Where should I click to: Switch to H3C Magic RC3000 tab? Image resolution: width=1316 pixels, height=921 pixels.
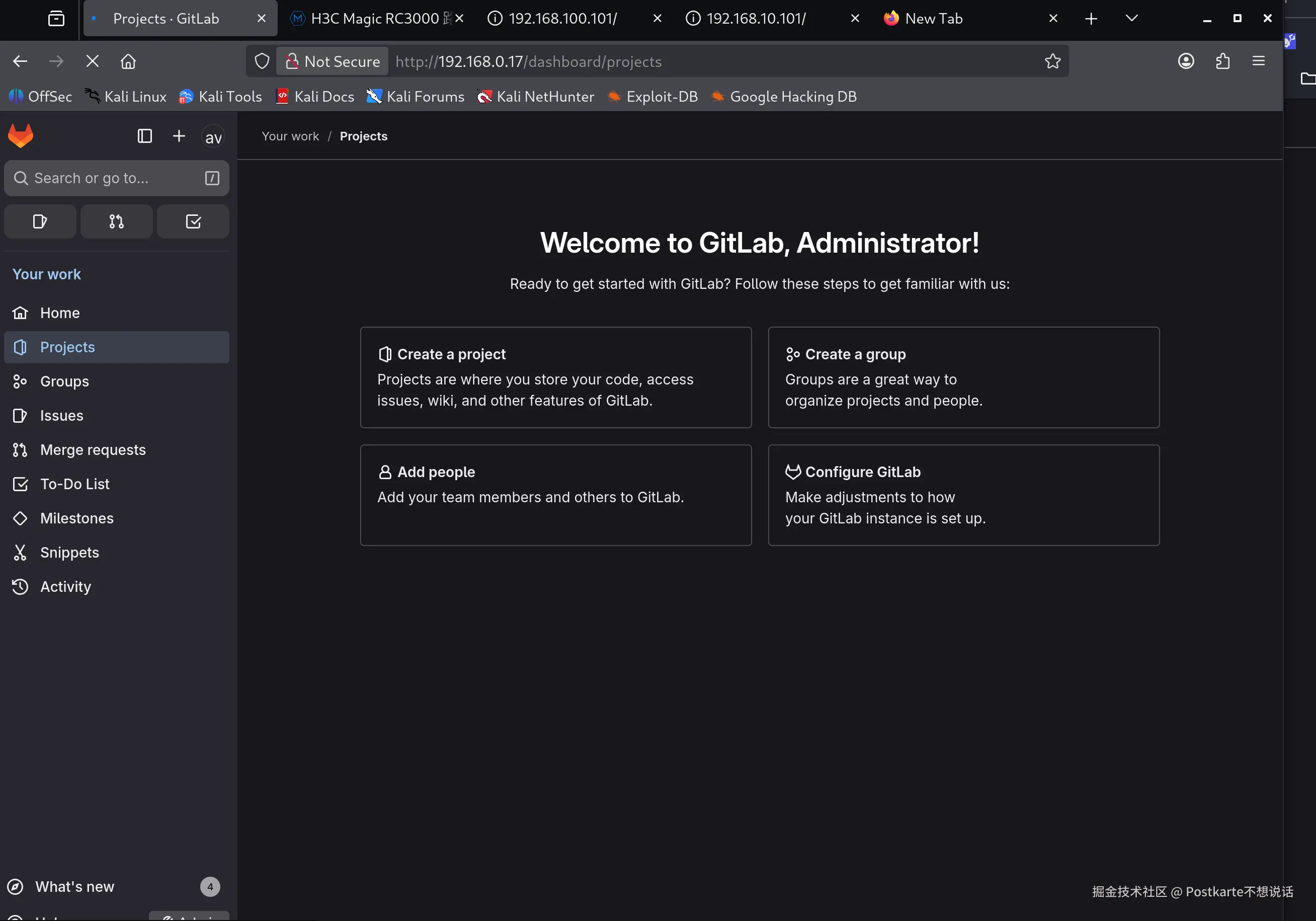pos(373,18)
